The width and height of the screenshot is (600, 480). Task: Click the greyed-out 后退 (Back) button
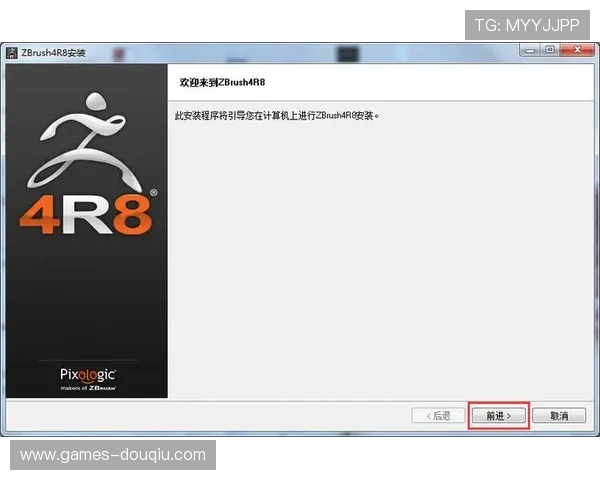click(438, 415)
